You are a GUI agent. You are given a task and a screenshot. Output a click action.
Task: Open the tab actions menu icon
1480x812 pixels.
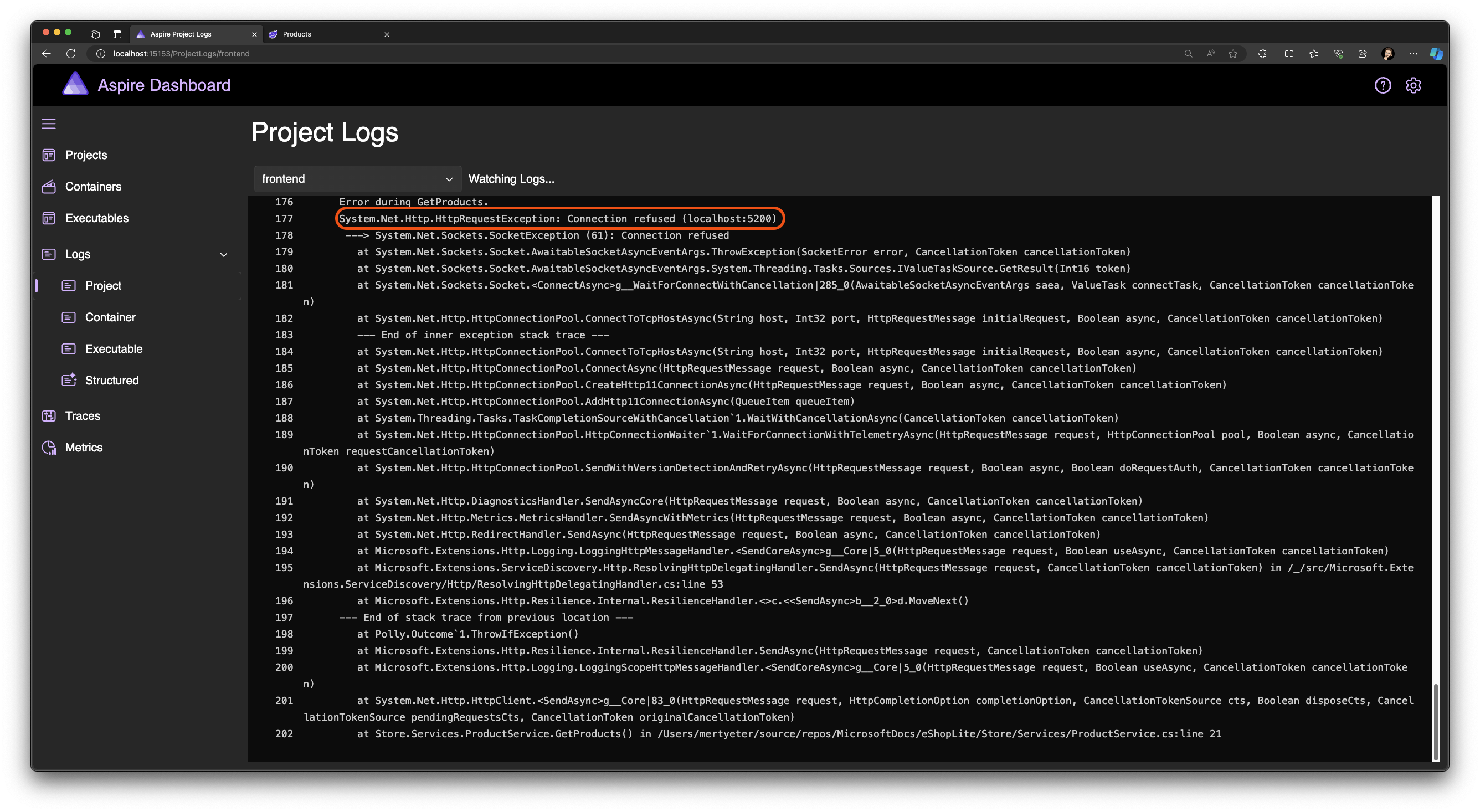(x=95, y=34)
